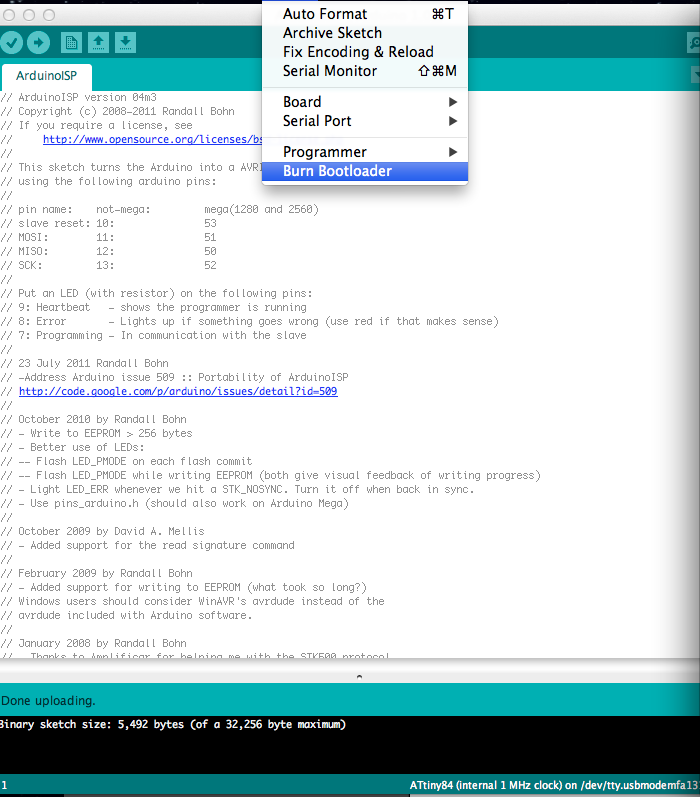Click the 'February 2009 by Randall Bohn' line
700x797 pixels.
[97, 573]
